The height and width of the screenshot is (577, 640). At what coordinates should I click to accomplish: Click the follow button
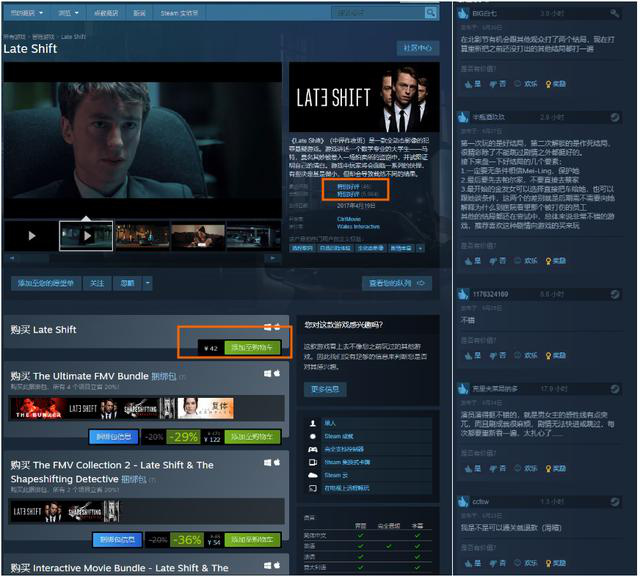pos(97,283)
